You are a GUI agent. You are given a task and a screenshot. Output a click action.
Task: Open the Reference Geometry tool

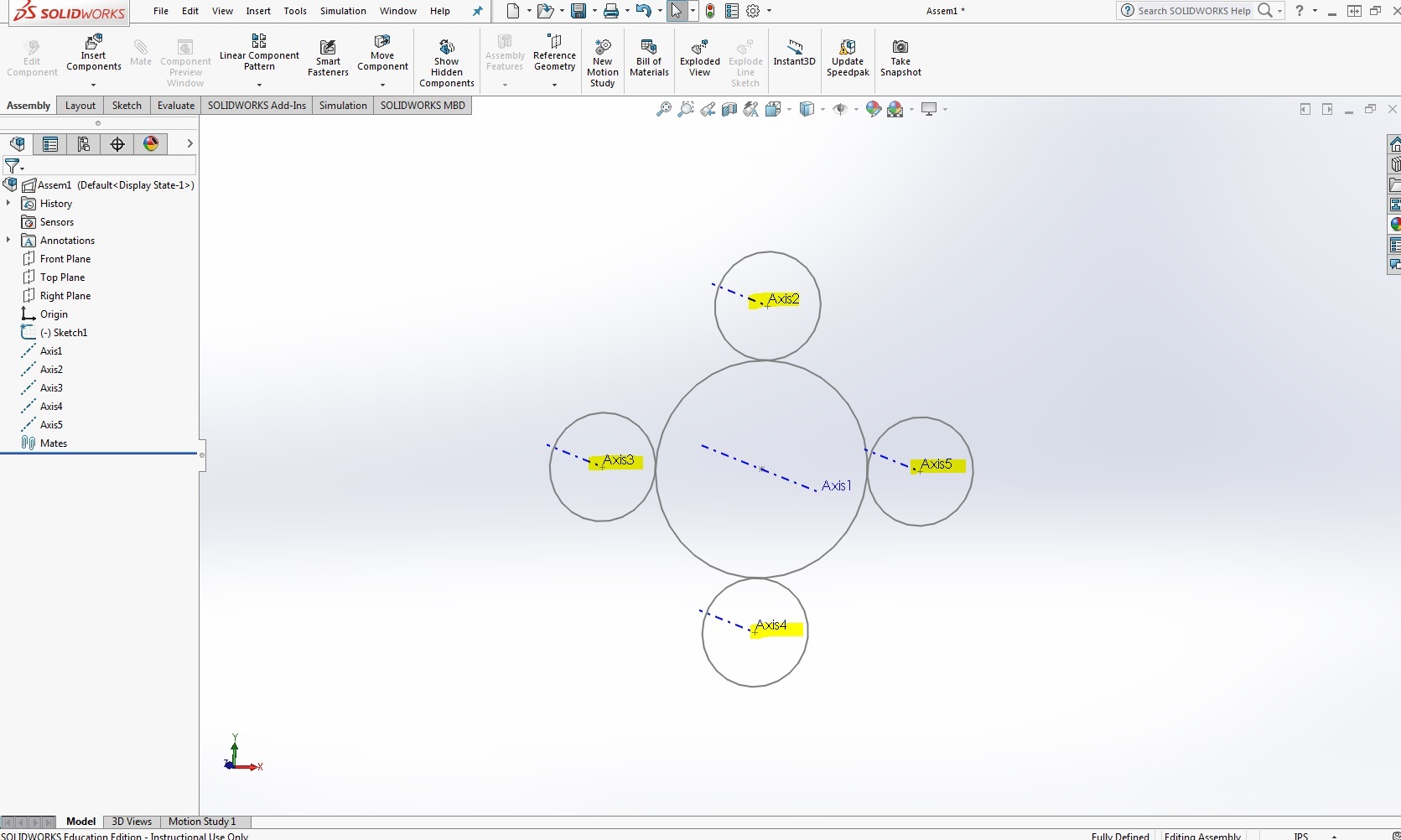[554, 53]
